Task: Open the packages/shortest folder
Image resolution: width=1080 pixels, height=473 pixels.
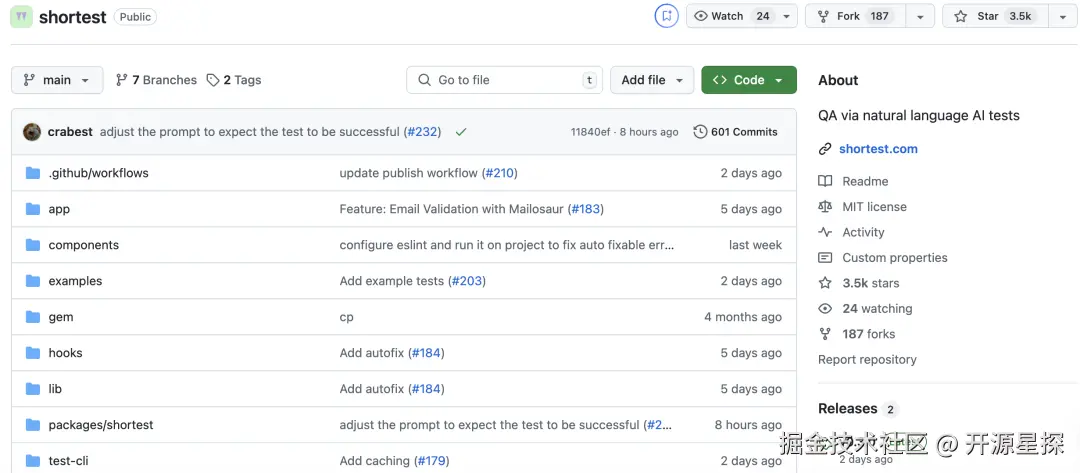Action: (101, 425)
